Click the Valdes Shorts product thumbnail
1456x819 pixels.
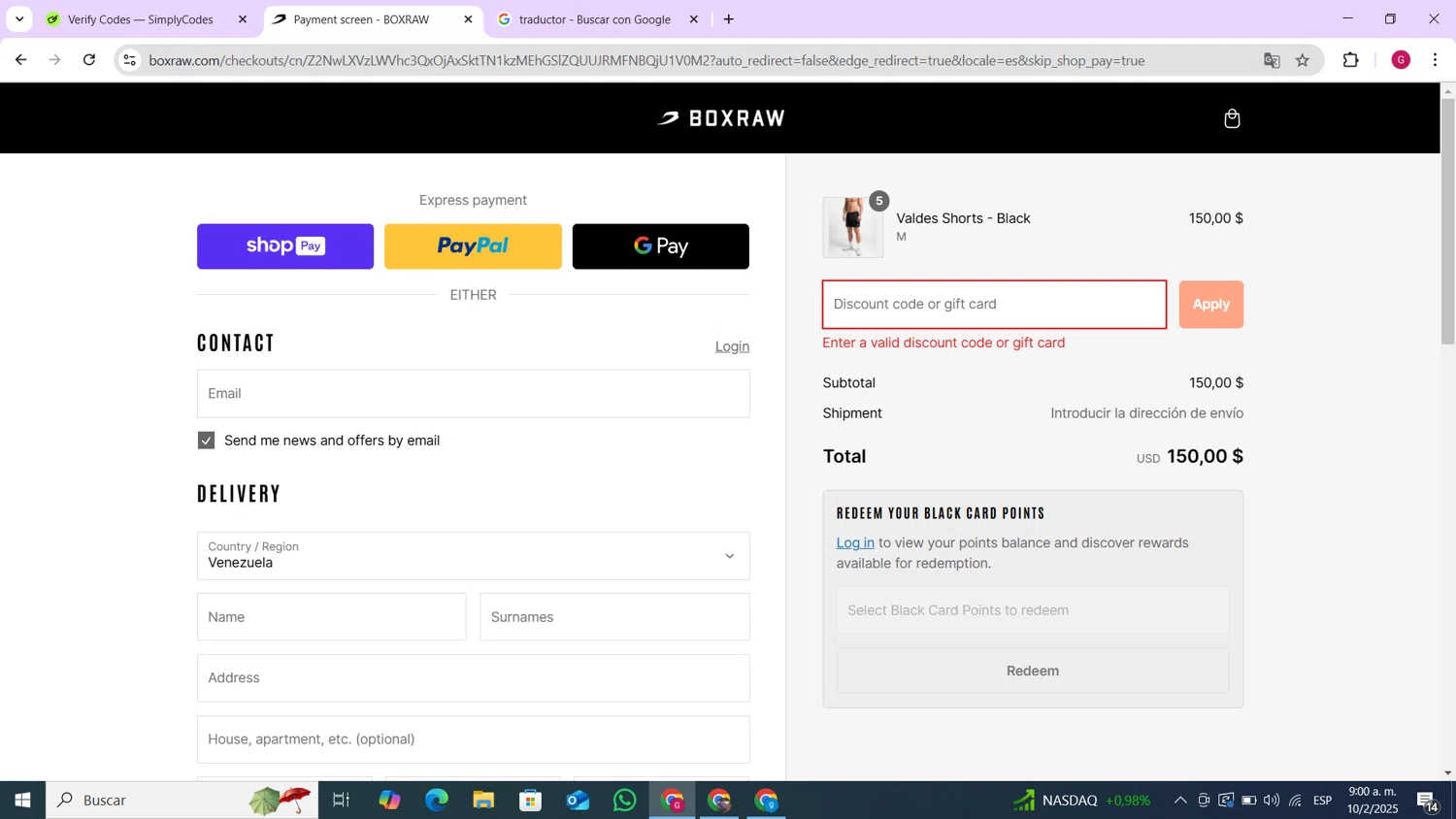[853, 228]
